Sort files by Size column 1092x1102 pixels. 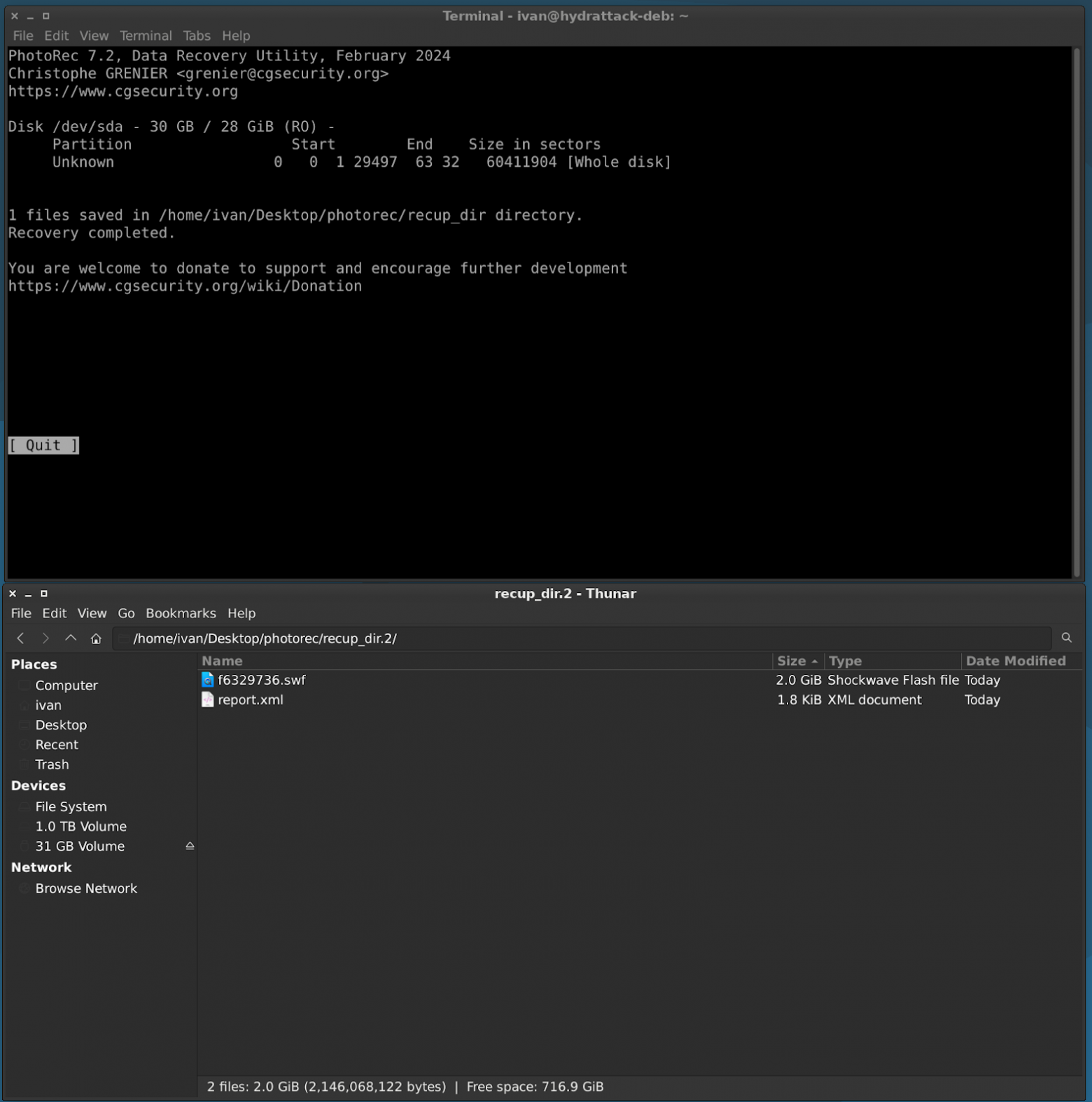click(798, 661)
